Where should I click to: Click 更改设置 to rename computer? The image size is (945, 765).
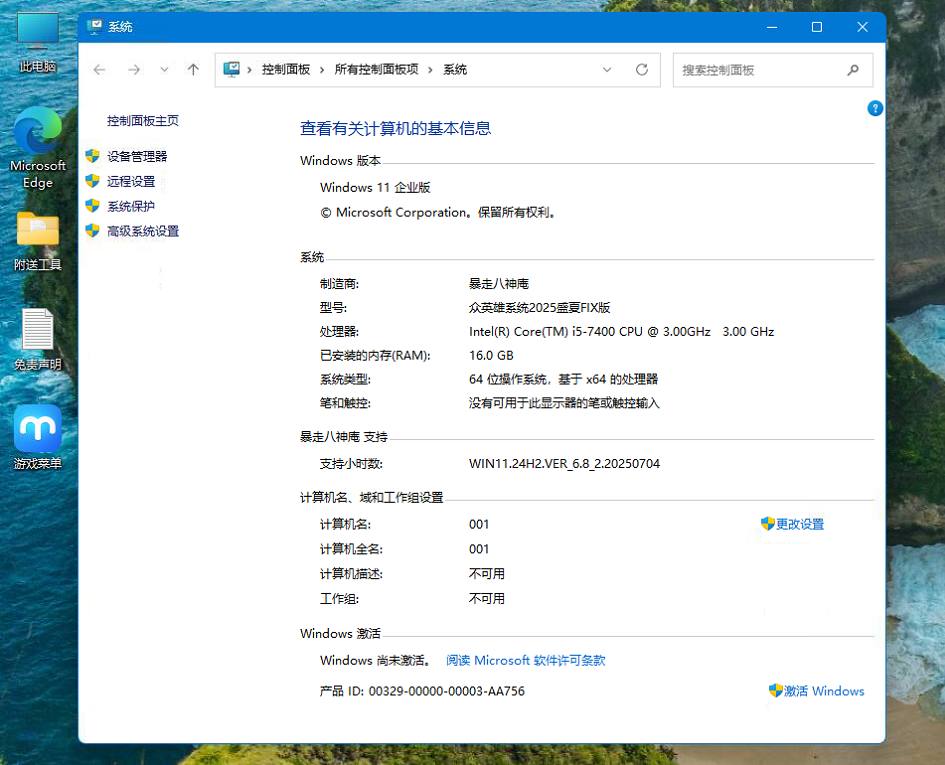(800, 524)
